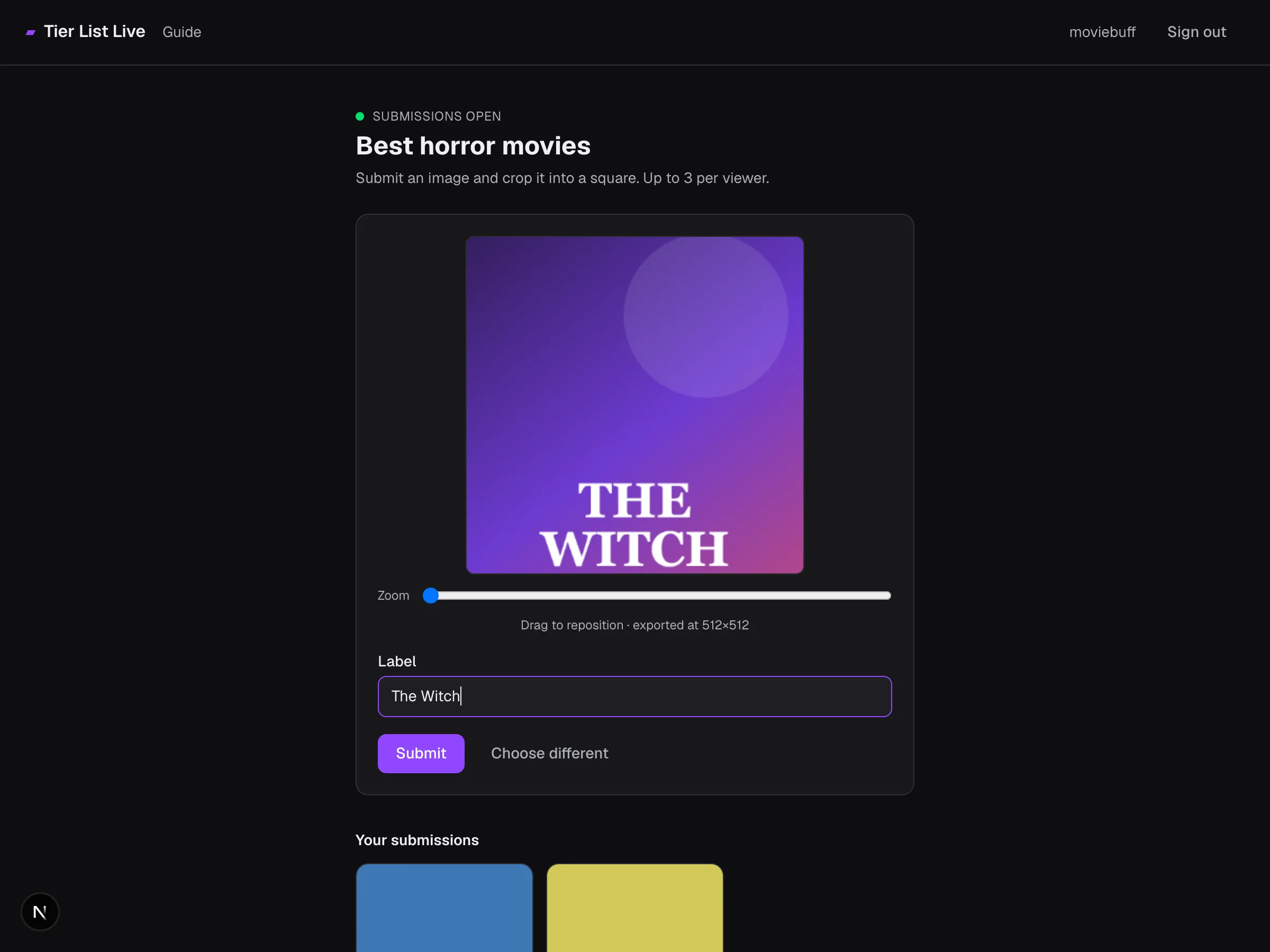
Task: Click the Tier List Live logo icon
Action: [x=31, y=32]
